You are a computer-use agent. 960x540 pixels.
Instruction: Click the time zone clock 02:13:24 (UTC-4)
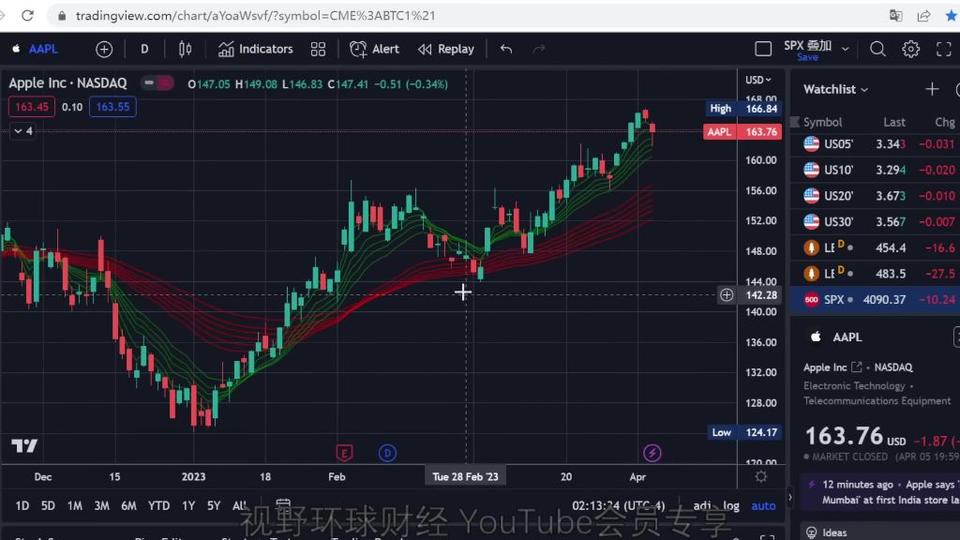[618, 506]
